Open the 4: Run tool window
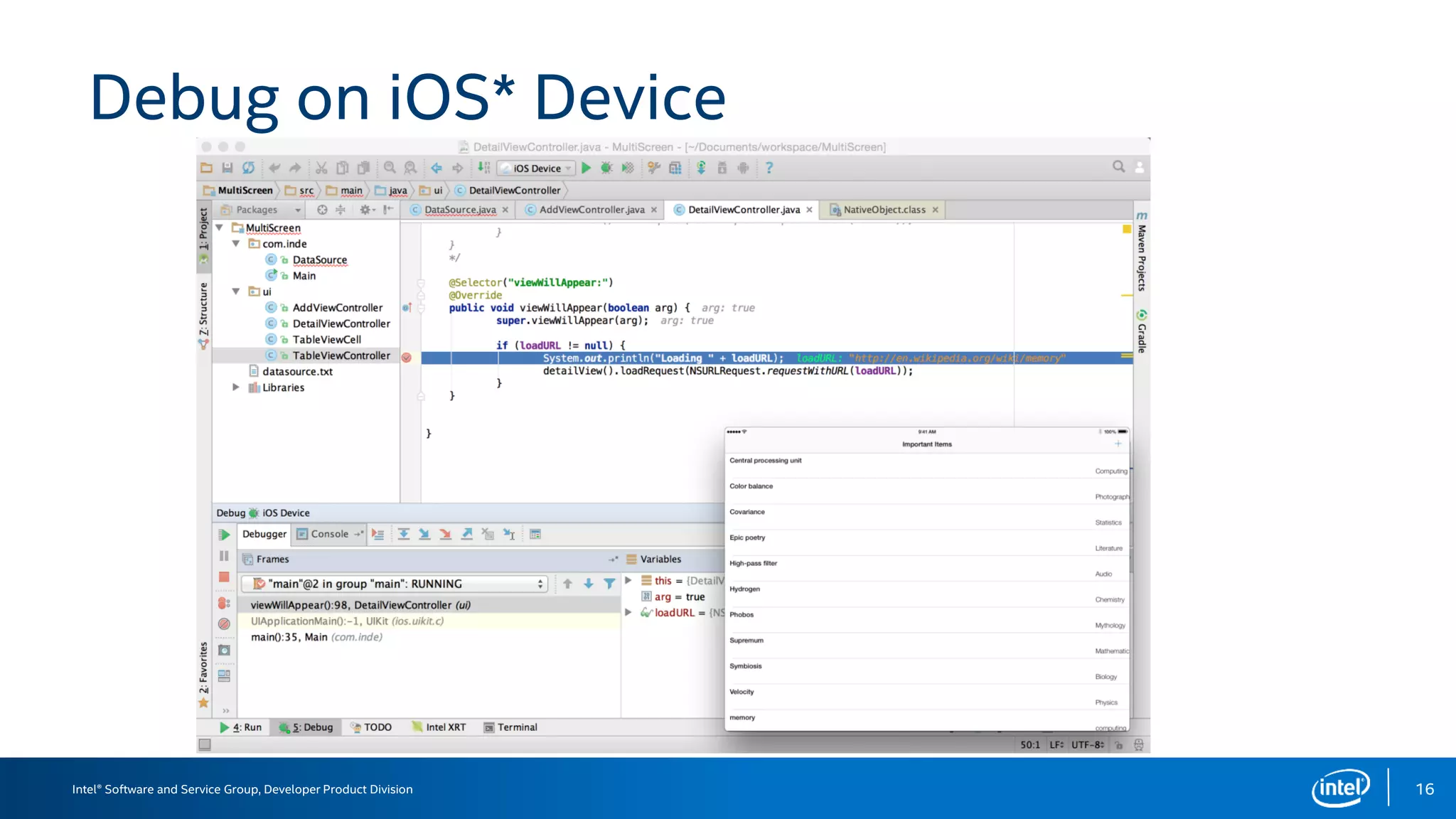 pyautogui.click(x=241, y=727)
